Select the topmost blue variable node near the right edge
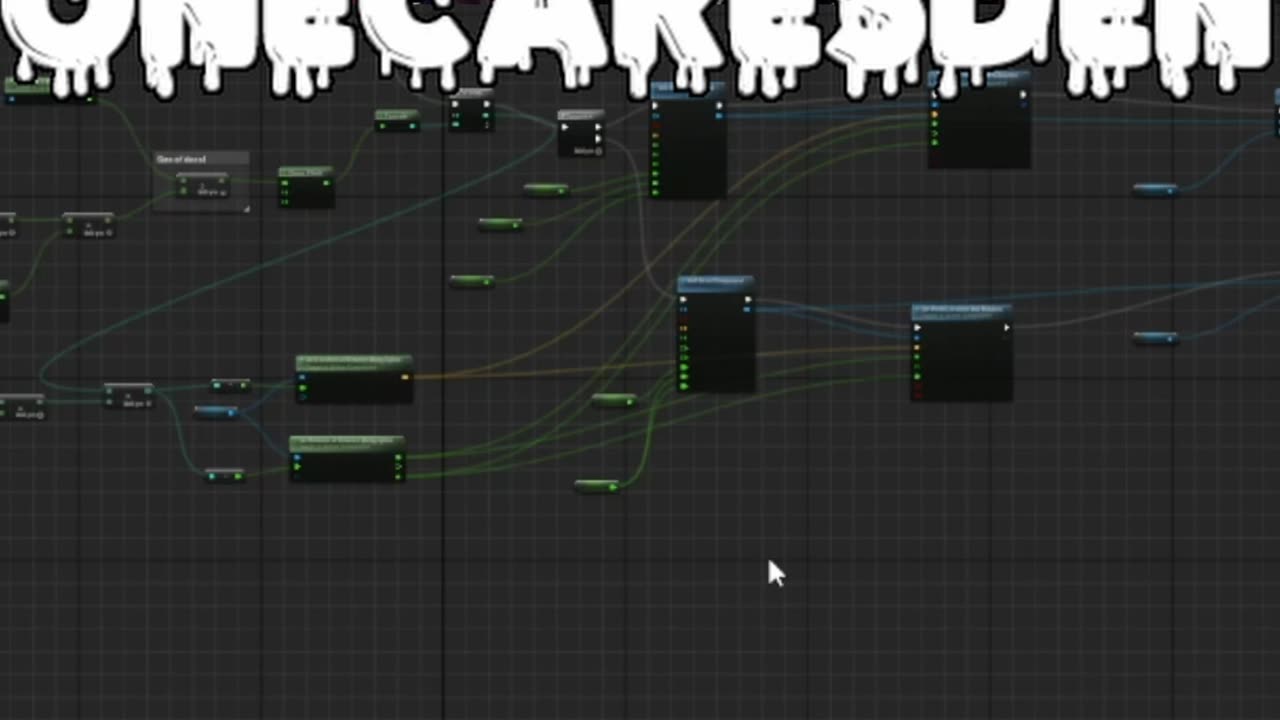Viewport: 1280px width, 720px height. [x=1155, y=189]
